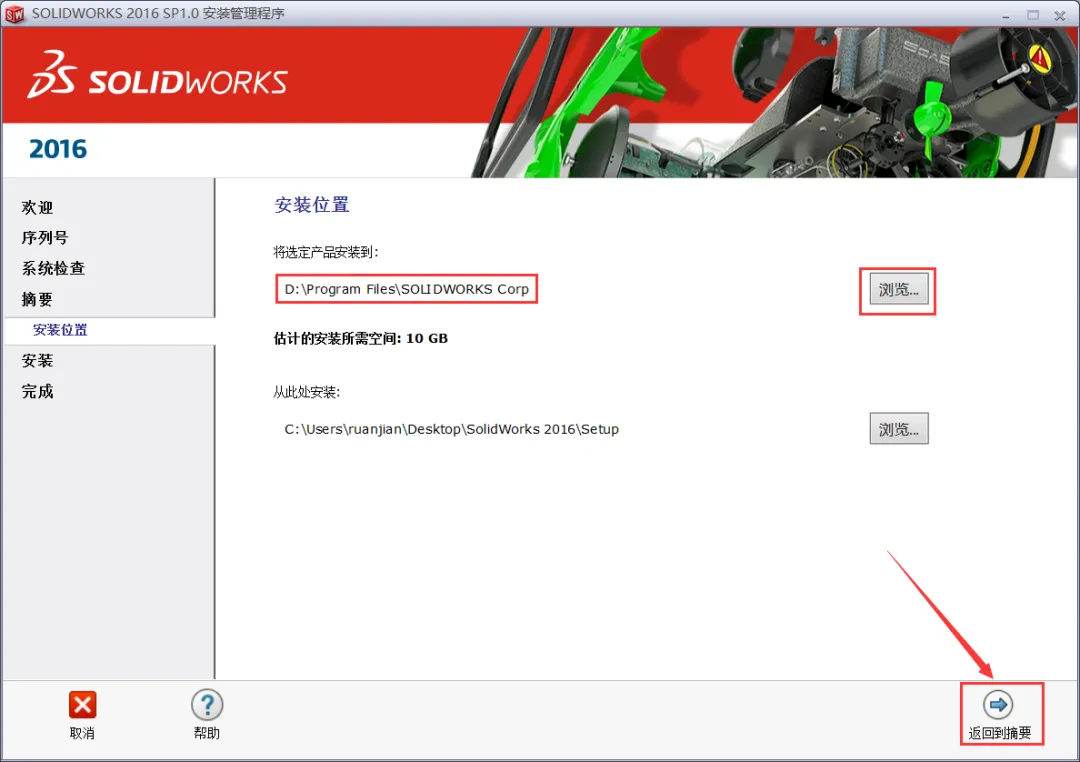Click the 2016 version label

click(x=58, y=149)
